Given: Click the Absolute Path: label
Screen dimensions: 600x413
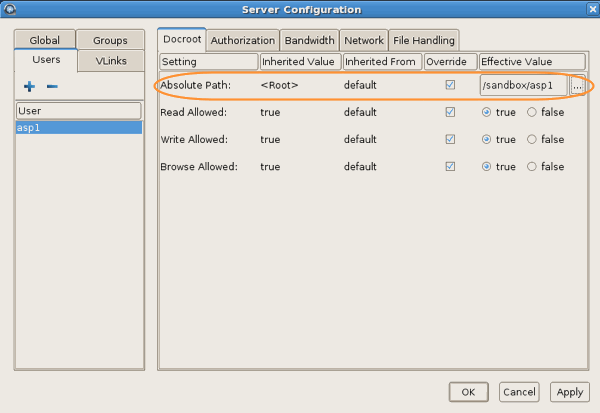Looking at the screenshot, I should click(x=196, y=85).
